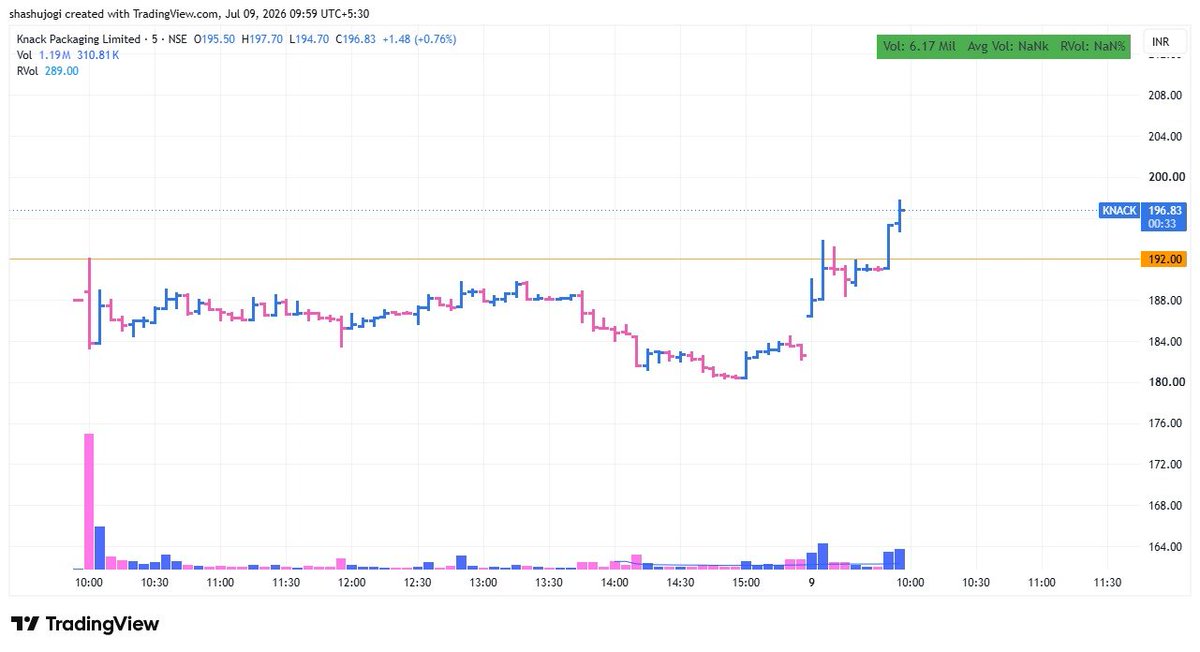Click the 13:30 time axis label

(549, 583)
